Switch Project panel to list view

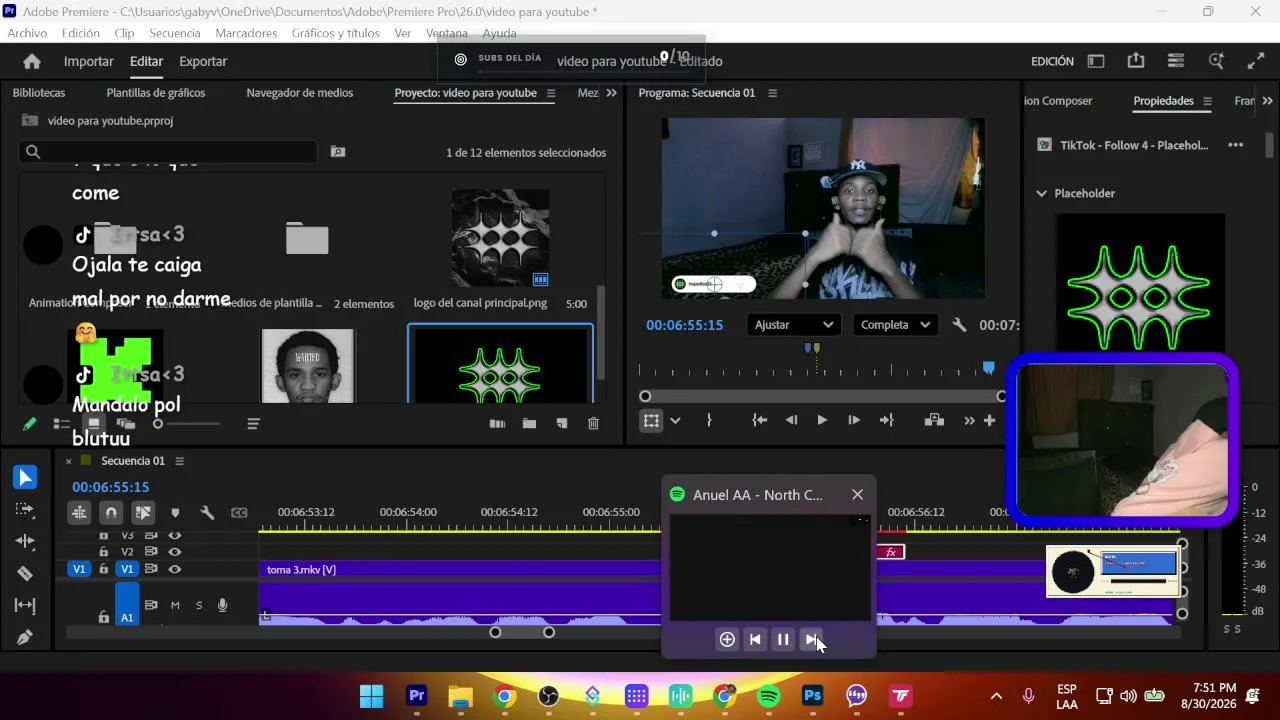point(62,424)
